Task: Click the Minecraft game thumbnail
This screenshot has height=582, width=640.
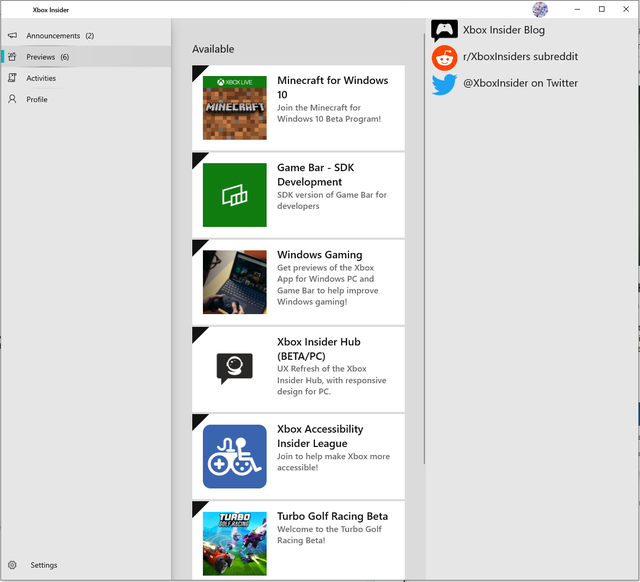Action: (x=235, y=108)
